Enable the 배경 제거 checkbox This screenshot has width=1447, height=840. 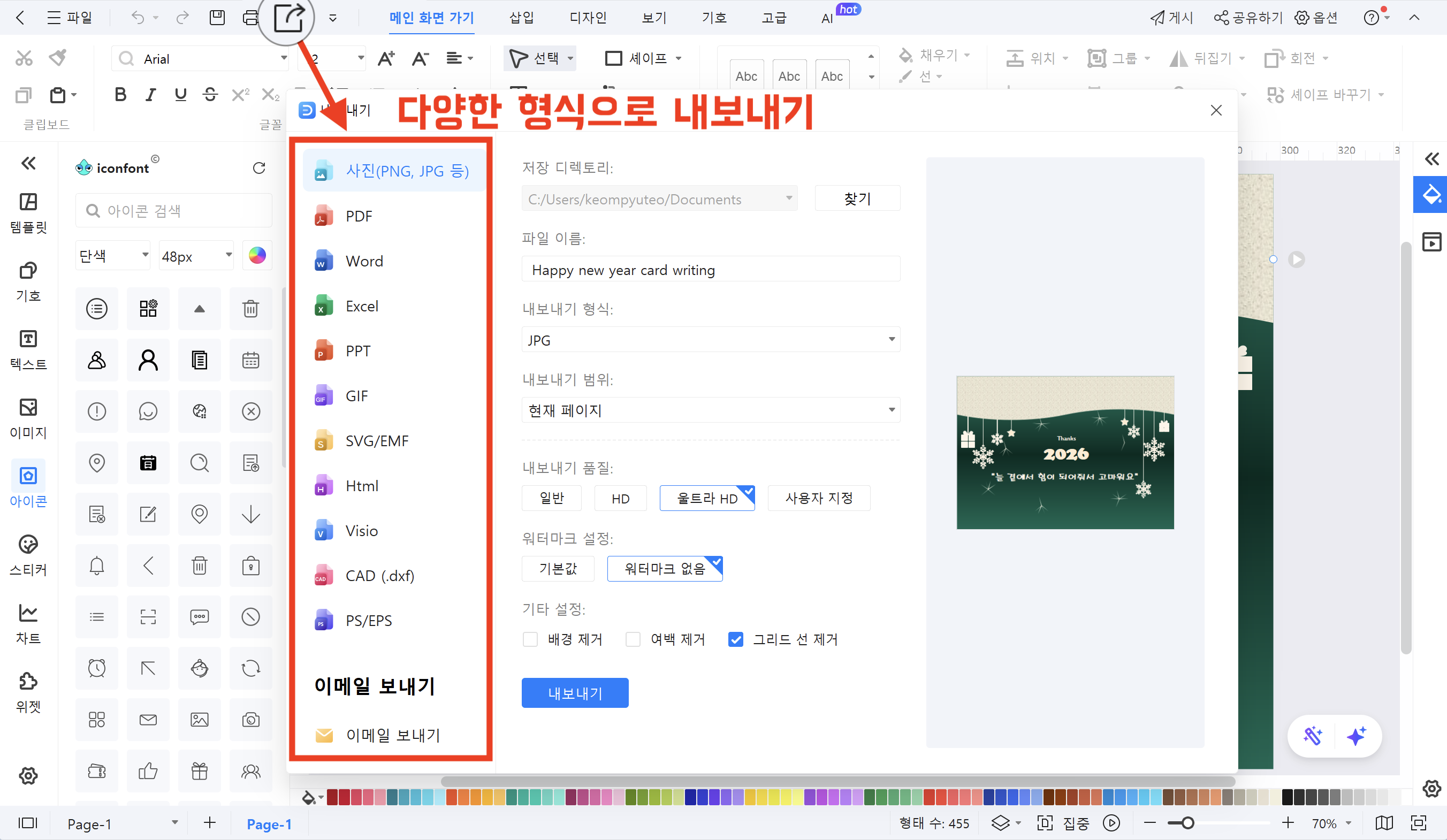click(x=530, y=639)
